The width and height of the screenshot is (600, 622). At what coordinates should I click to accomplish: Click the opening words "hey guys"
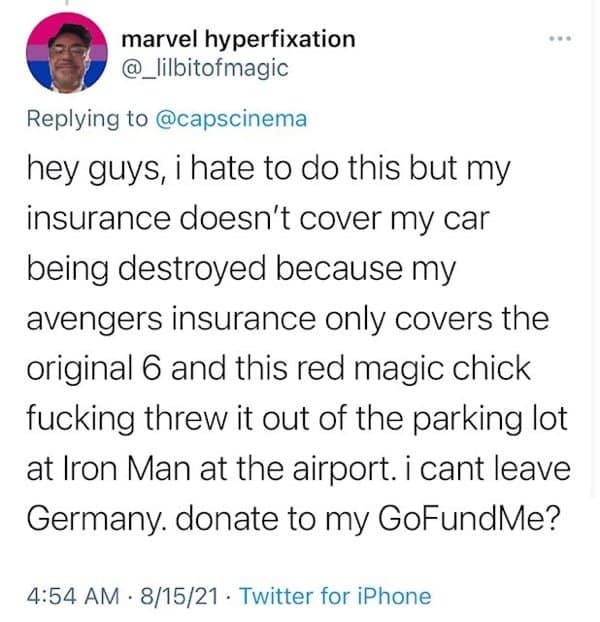(93, 169)
